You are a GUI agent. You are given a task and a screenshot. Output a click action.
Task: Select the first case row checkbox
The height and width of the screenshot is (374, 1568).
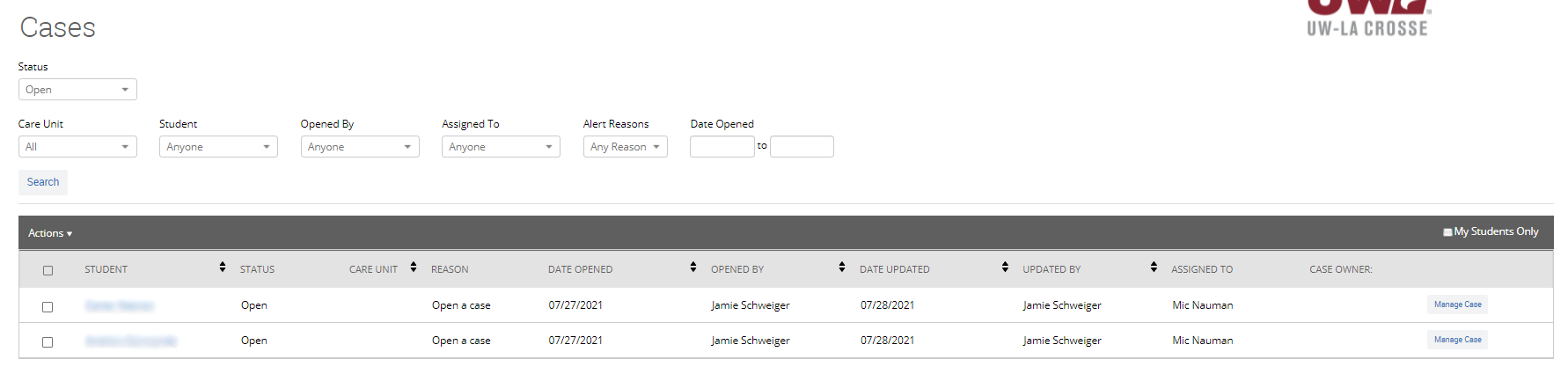click(48, 307)
